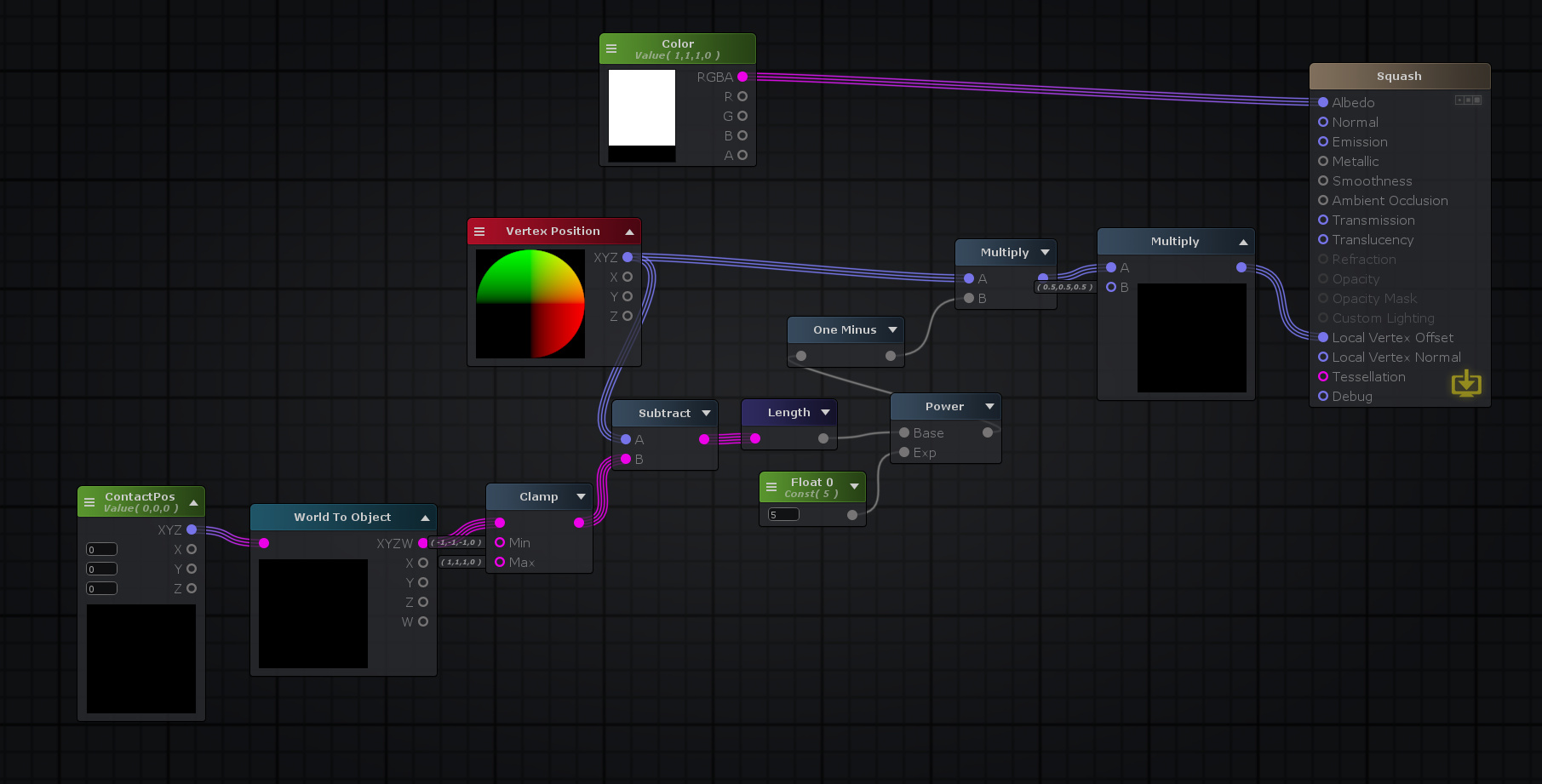Screen dimensions: 1542x784
Task: Click the Local Vertex Offset input port
Action: 1323,338
